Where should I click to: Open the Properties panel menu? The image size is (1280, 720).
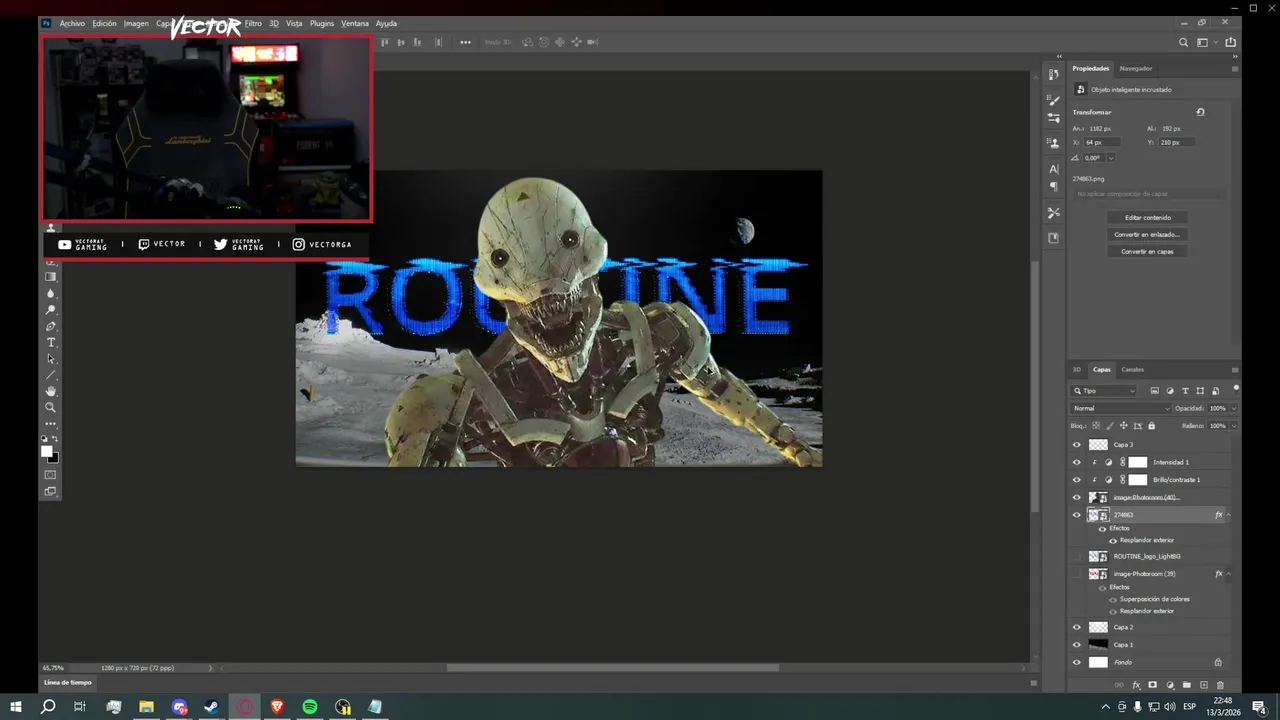click(1234, 69)
